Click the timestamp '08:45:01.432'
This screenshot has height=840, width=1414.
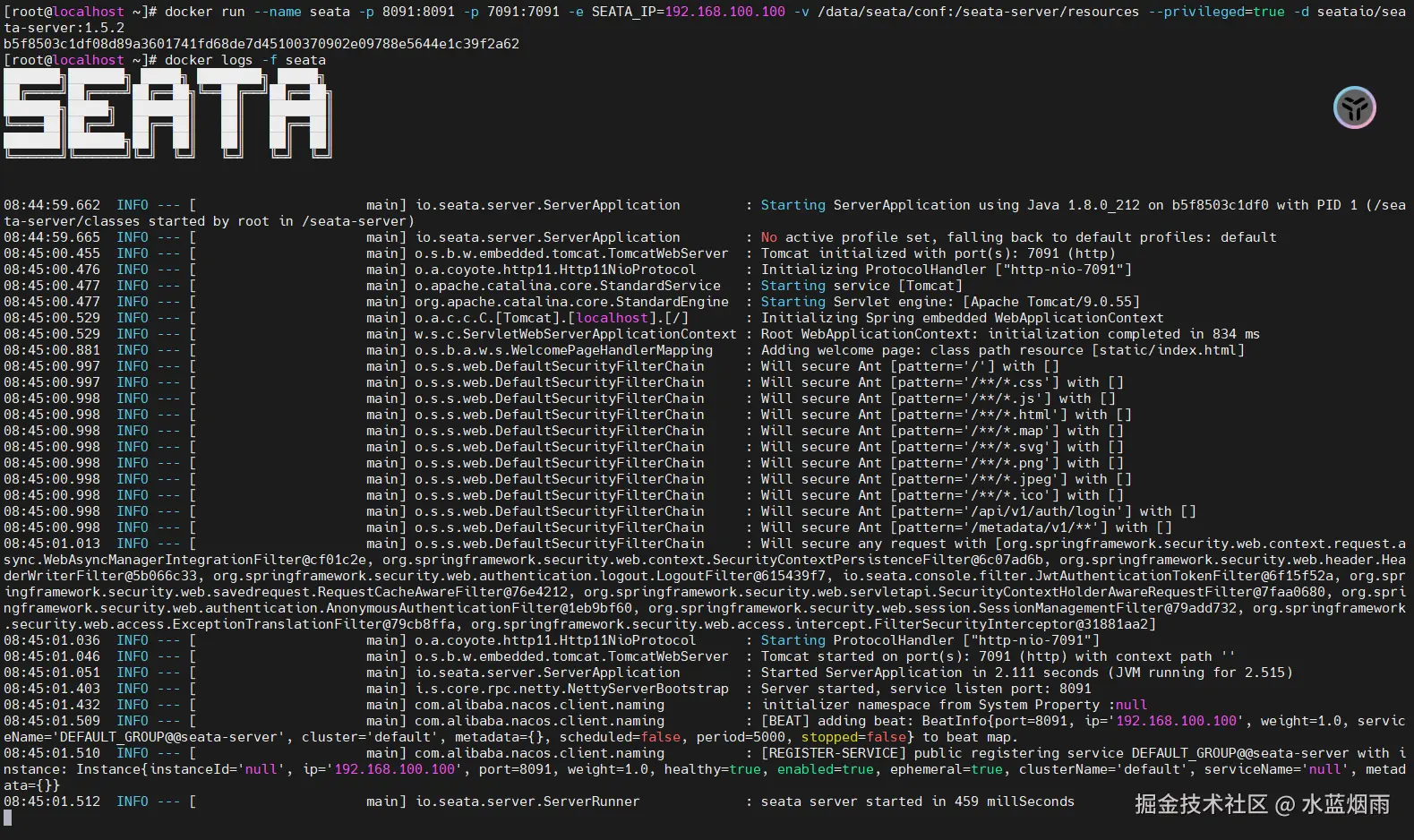pyautogui.click(x=52, y=705)
